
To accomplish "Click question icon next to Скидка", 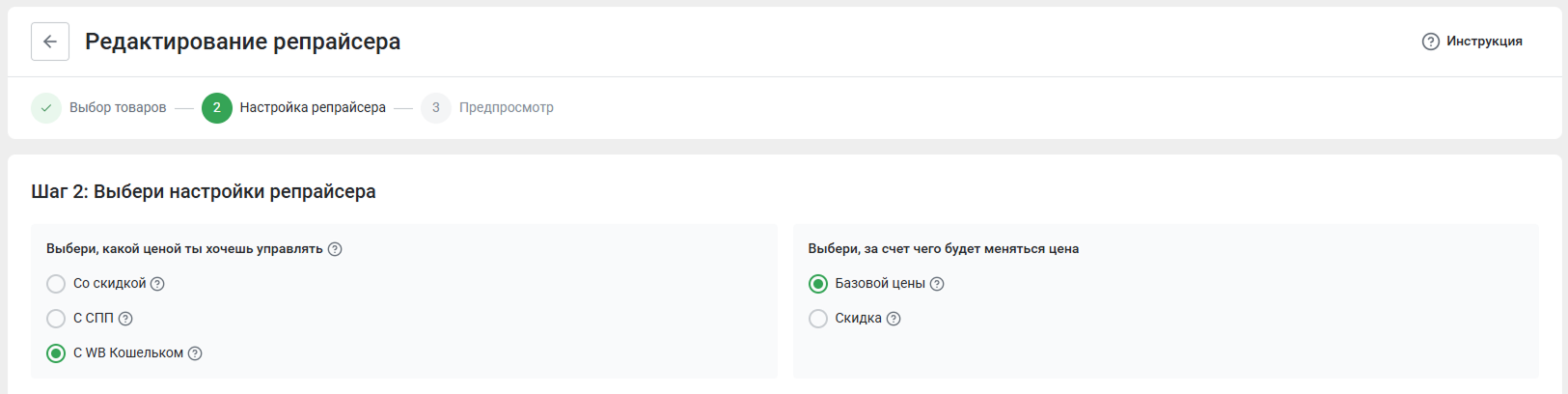I will pyautogui.click(x=894, y=319).
